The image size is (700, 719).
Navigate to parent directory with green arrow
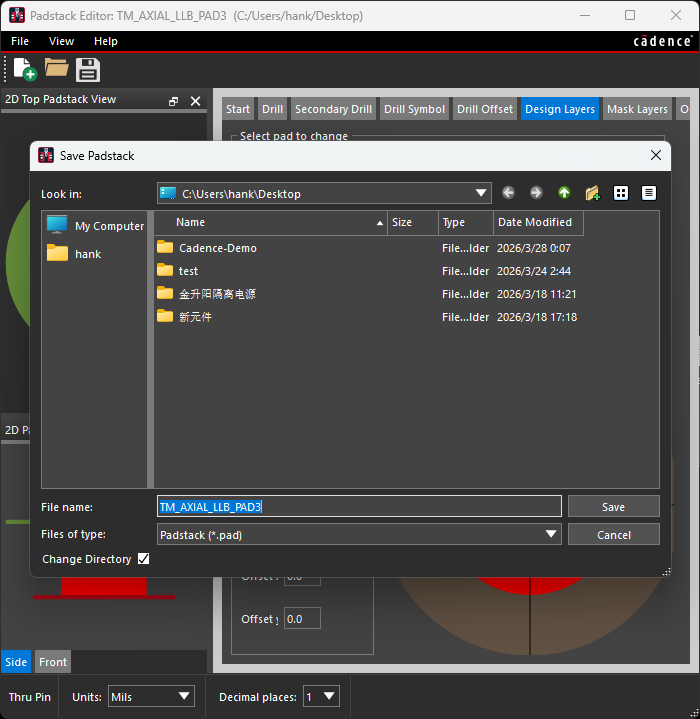[x=564, y=193]
